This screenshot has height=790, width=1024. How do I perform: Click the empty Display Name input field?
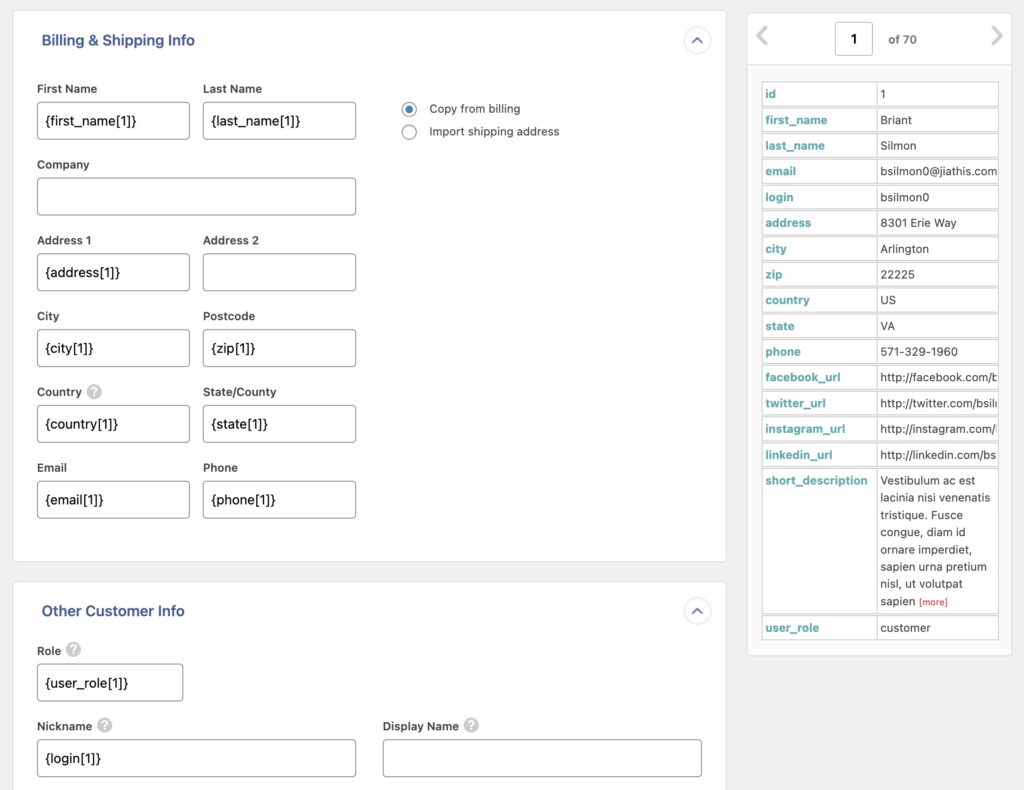coord(541,758)
